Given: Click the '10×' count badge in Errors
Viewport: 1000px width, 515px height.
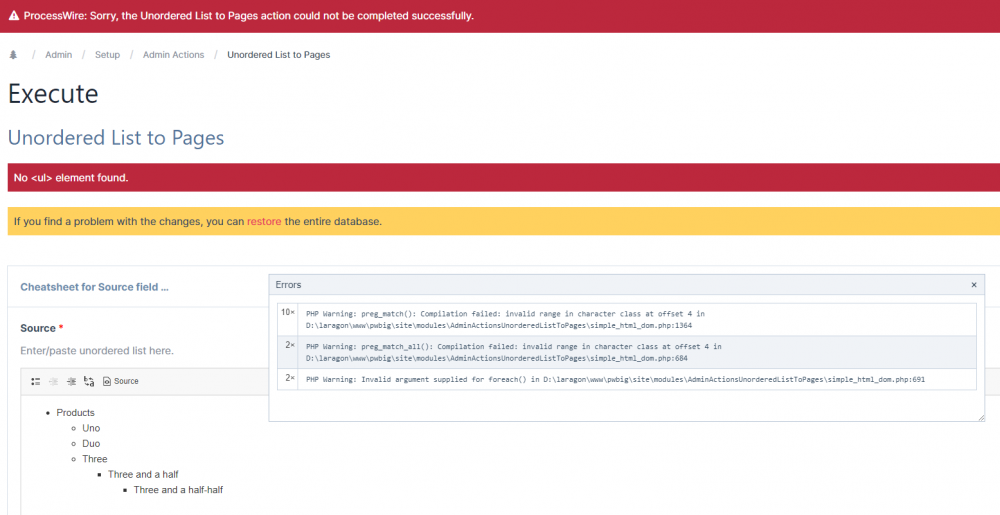Looking at the screenshot, I should (288, 312).
